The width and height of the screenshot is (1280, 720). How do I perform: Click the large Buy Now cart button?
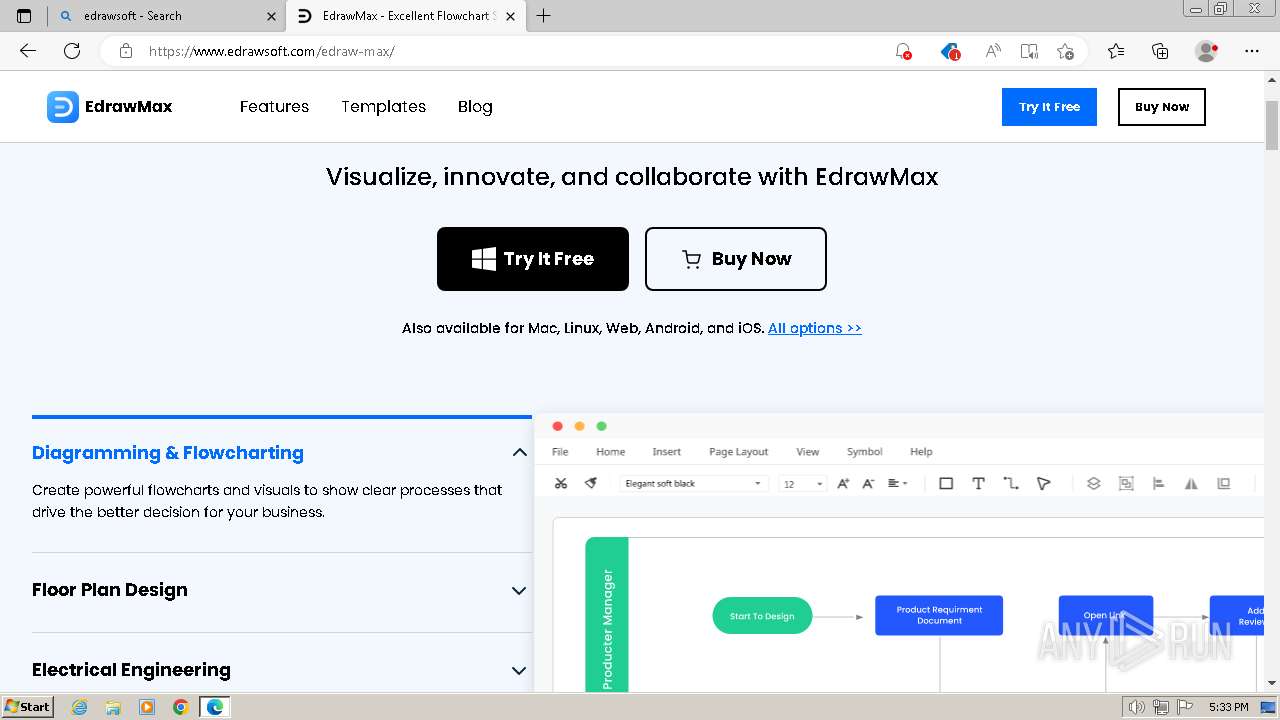pos(736,259)
